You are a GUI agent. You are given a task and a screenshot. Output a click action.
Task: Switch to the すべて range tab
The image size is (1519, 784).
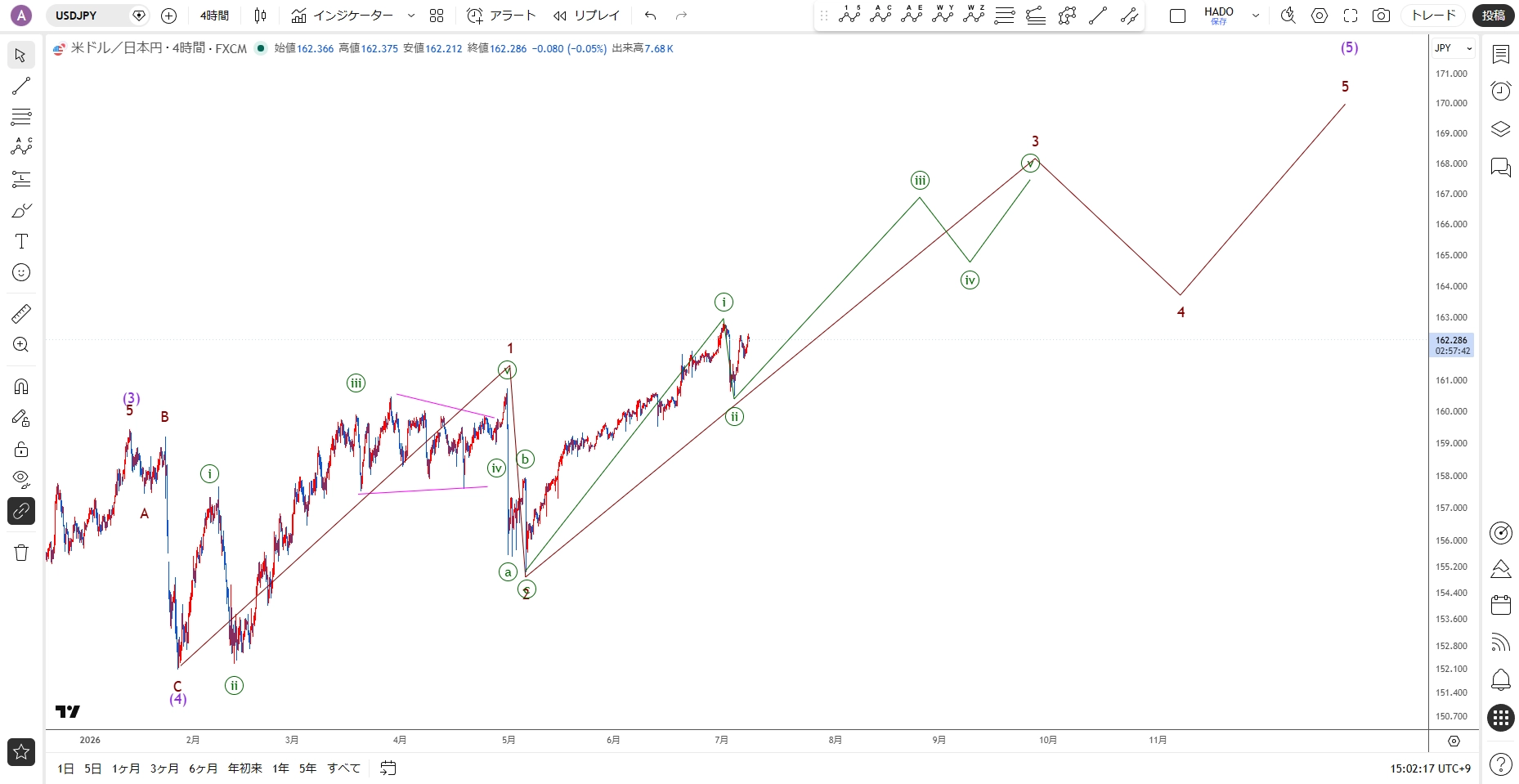pyautogui.click(x=343, y=768)
